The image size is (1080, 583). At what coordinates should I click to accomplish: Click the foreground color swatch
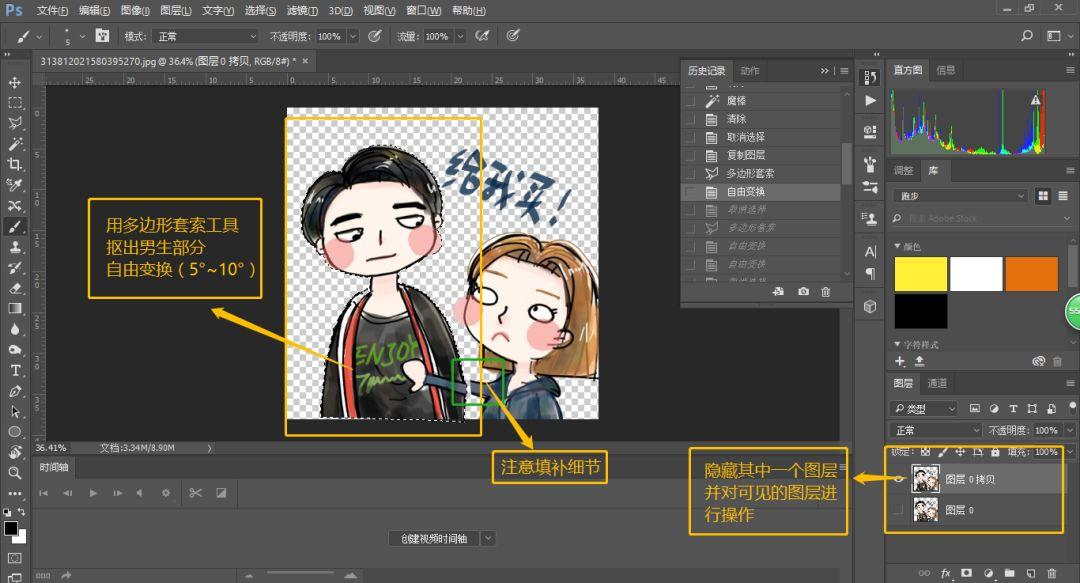coord(10,529)
